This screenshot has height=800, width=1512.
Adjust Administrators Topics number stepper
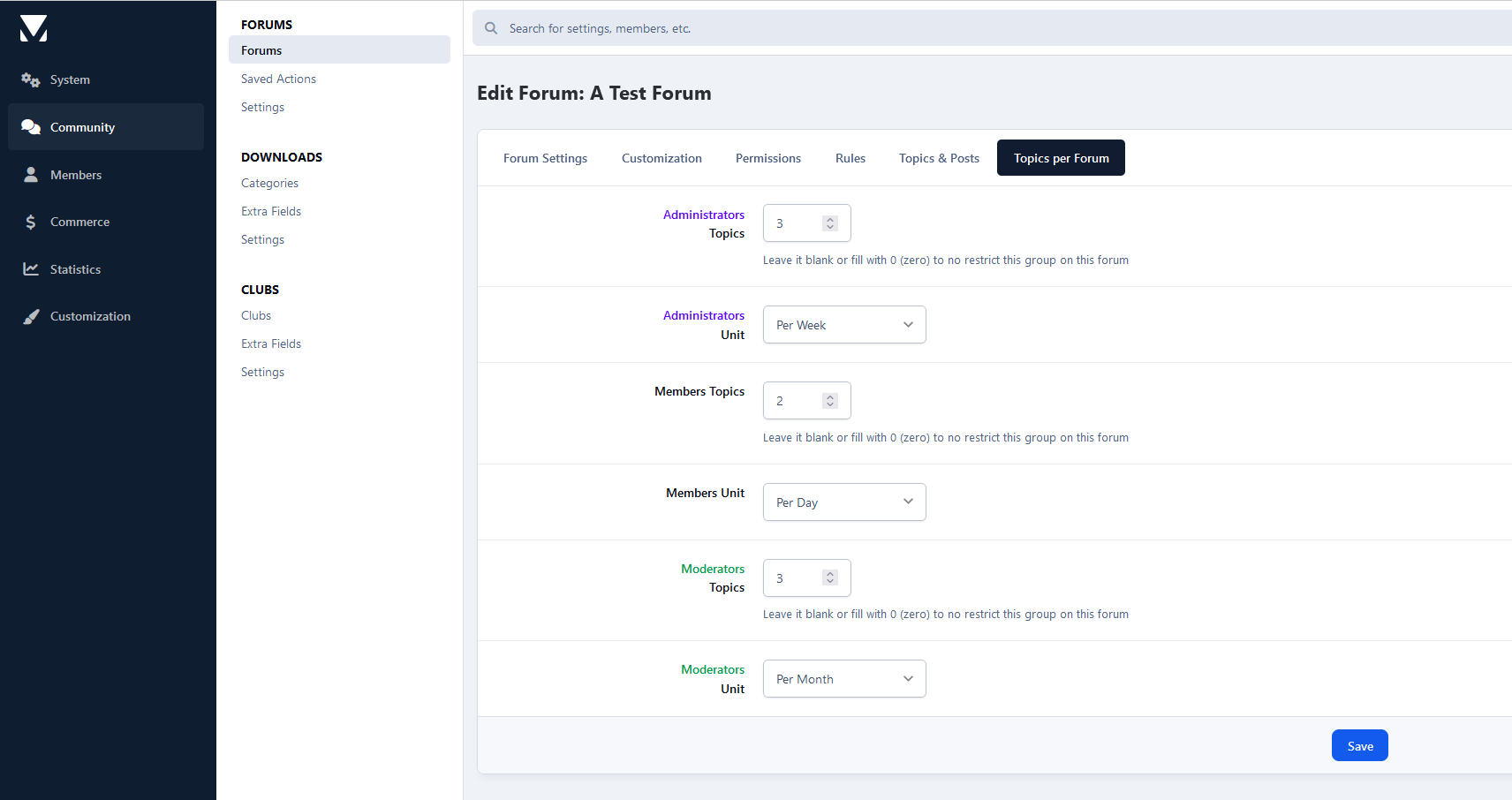point(829,223)
